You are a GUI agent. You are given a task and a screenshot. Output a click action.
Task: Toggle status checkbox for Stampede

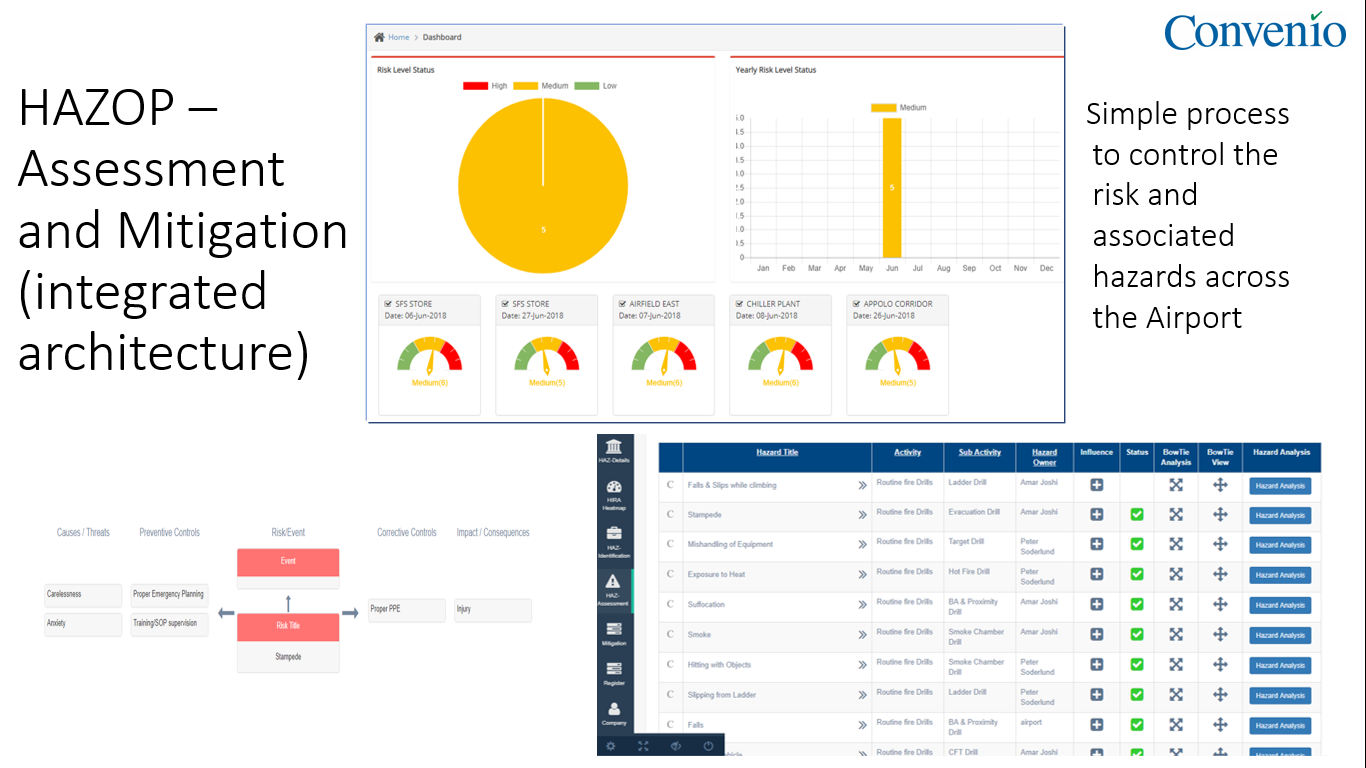tap(1137, 515)
